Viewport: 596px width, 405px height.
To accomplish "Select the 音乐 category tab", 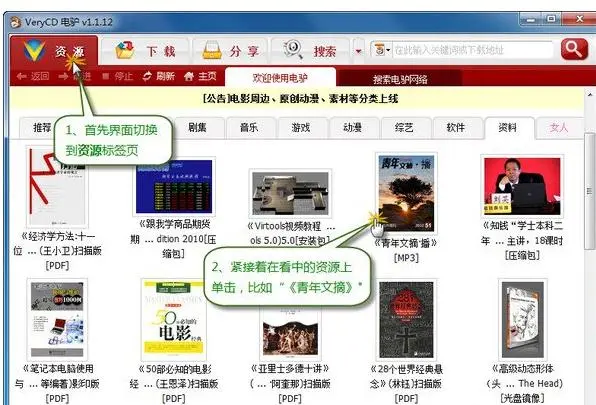I will (249, 128).
